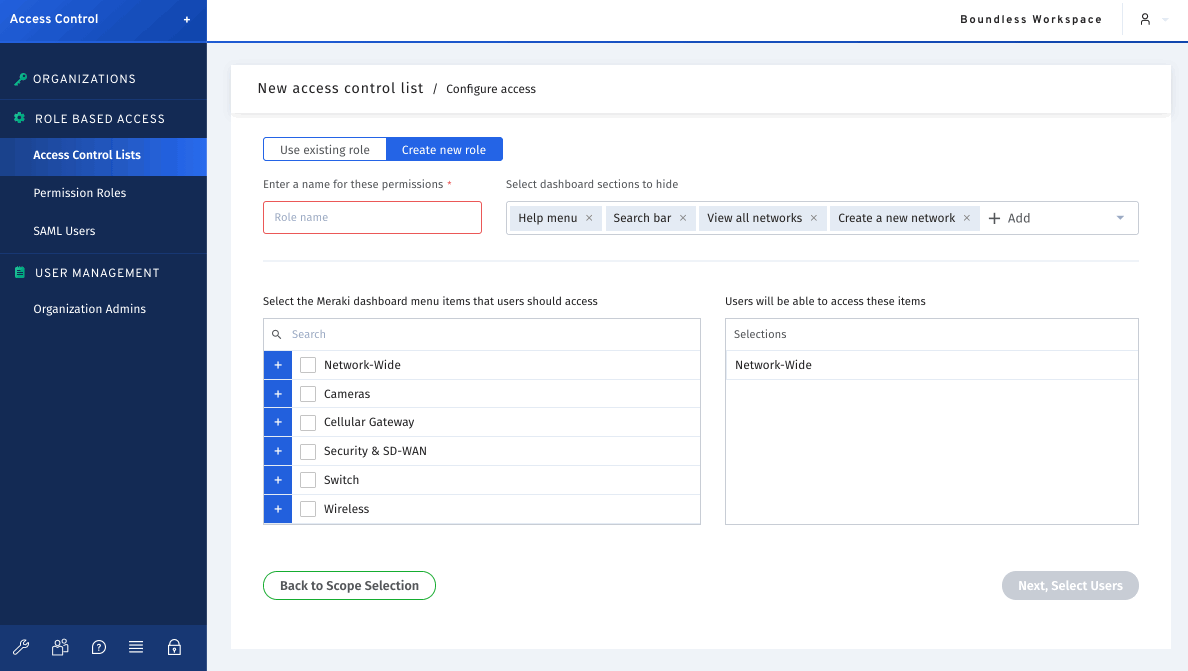This screenshot has height=671, width=1188.
Task: Click the list icon in the sidebar footer
Action: tap(136, 647)
